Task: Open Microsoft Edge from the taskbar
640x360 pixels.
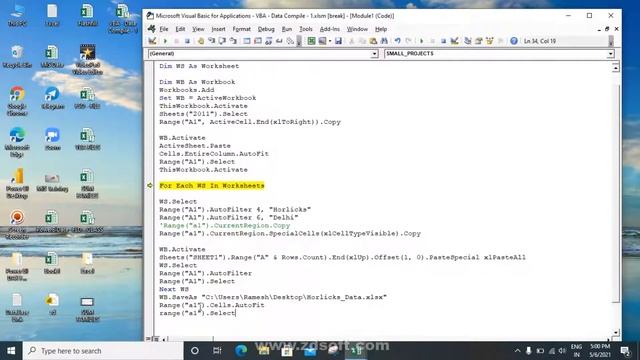Action: (x=241, y=351)
